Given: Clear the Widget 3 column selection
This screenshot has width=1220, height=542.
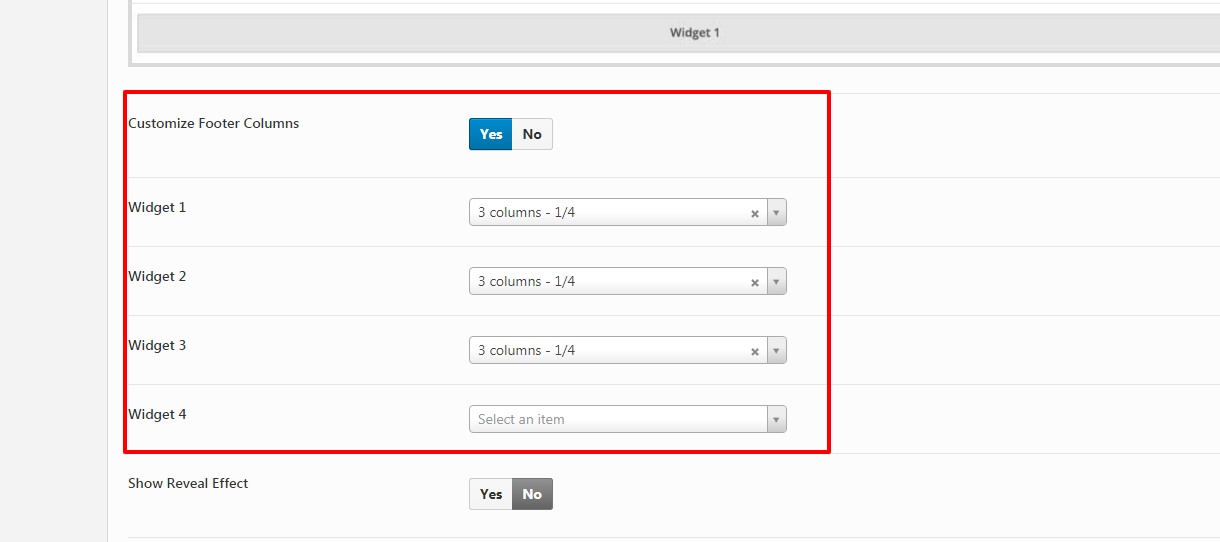Looking at the screenshot, I should pos(755,351).
